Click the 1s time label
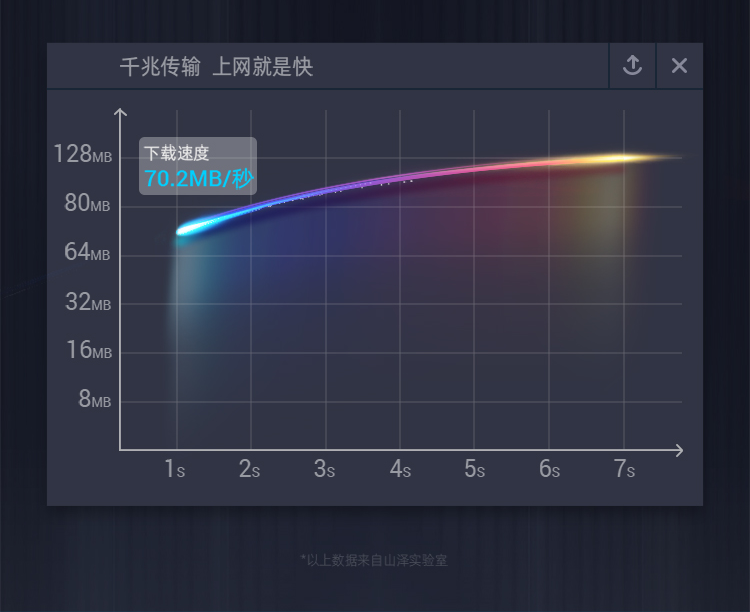 click(175, 468)
